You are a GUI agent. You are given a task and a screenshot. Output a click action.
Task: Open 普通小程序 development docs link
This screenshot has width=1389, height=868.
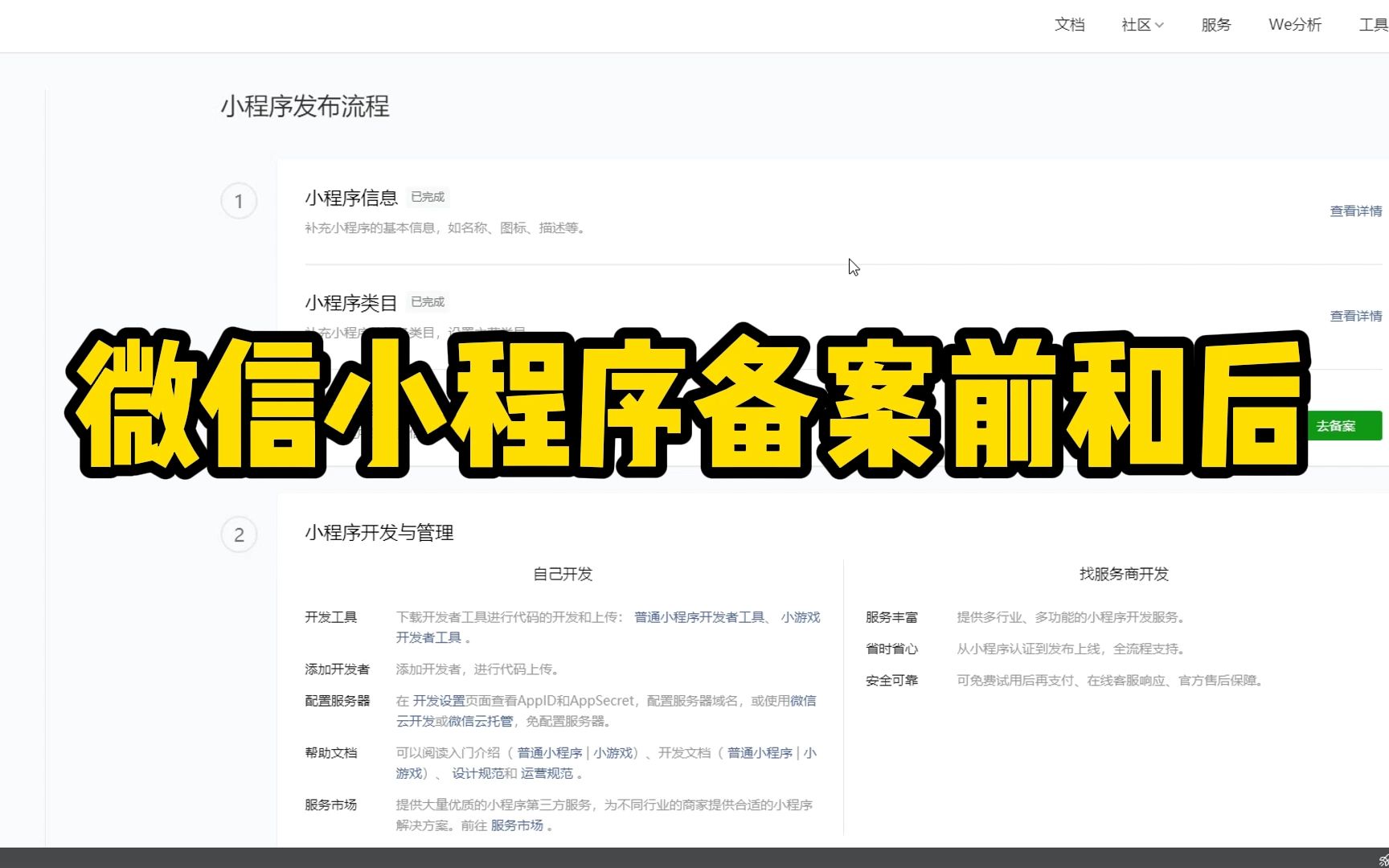tap(756, 752)
